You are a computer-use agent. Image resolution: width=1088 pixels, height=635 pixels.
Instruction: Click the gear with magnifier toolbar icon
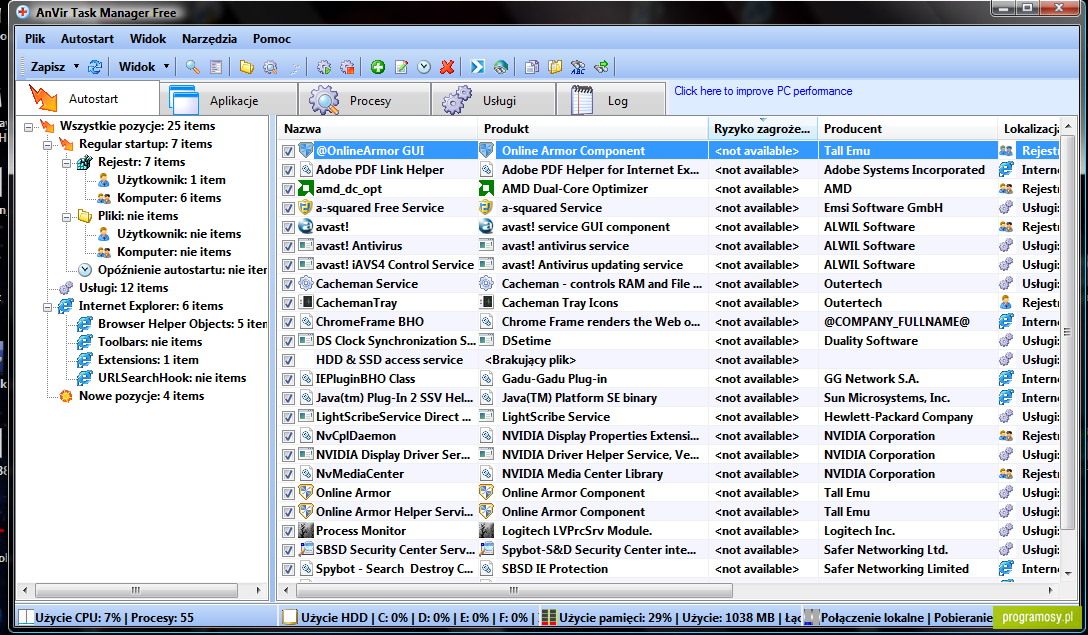270,67
